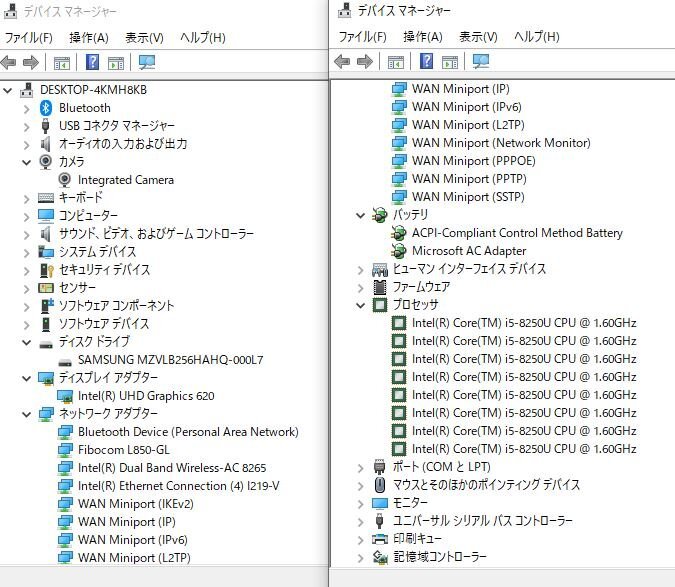This screenshot has height=587, width=675.
Task: Click Help question-mark icon in right window toolbar
Action: [426, 61]
